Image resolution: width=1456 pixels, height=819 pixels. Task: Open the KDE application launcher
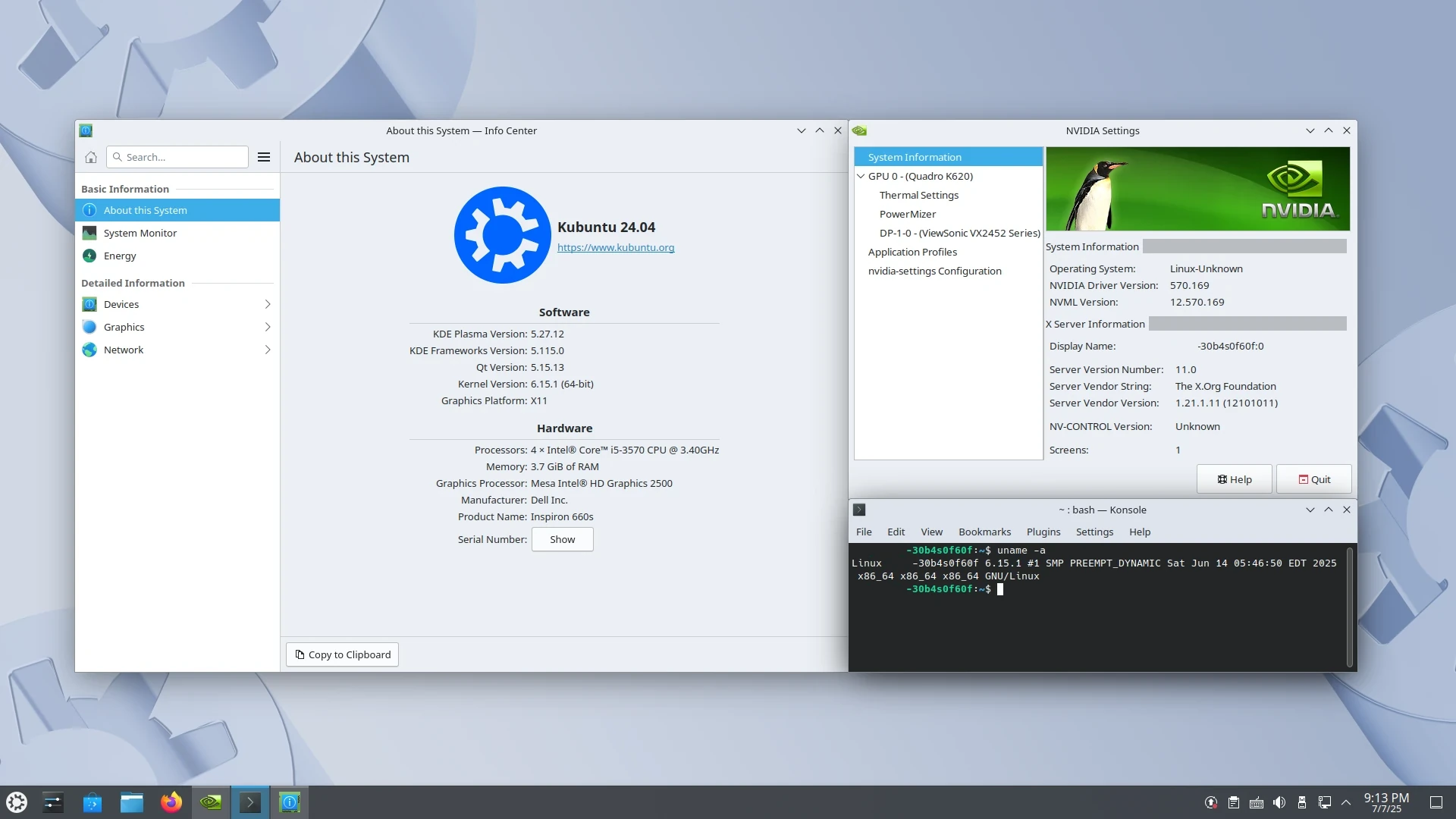click(x=17, y=802)
